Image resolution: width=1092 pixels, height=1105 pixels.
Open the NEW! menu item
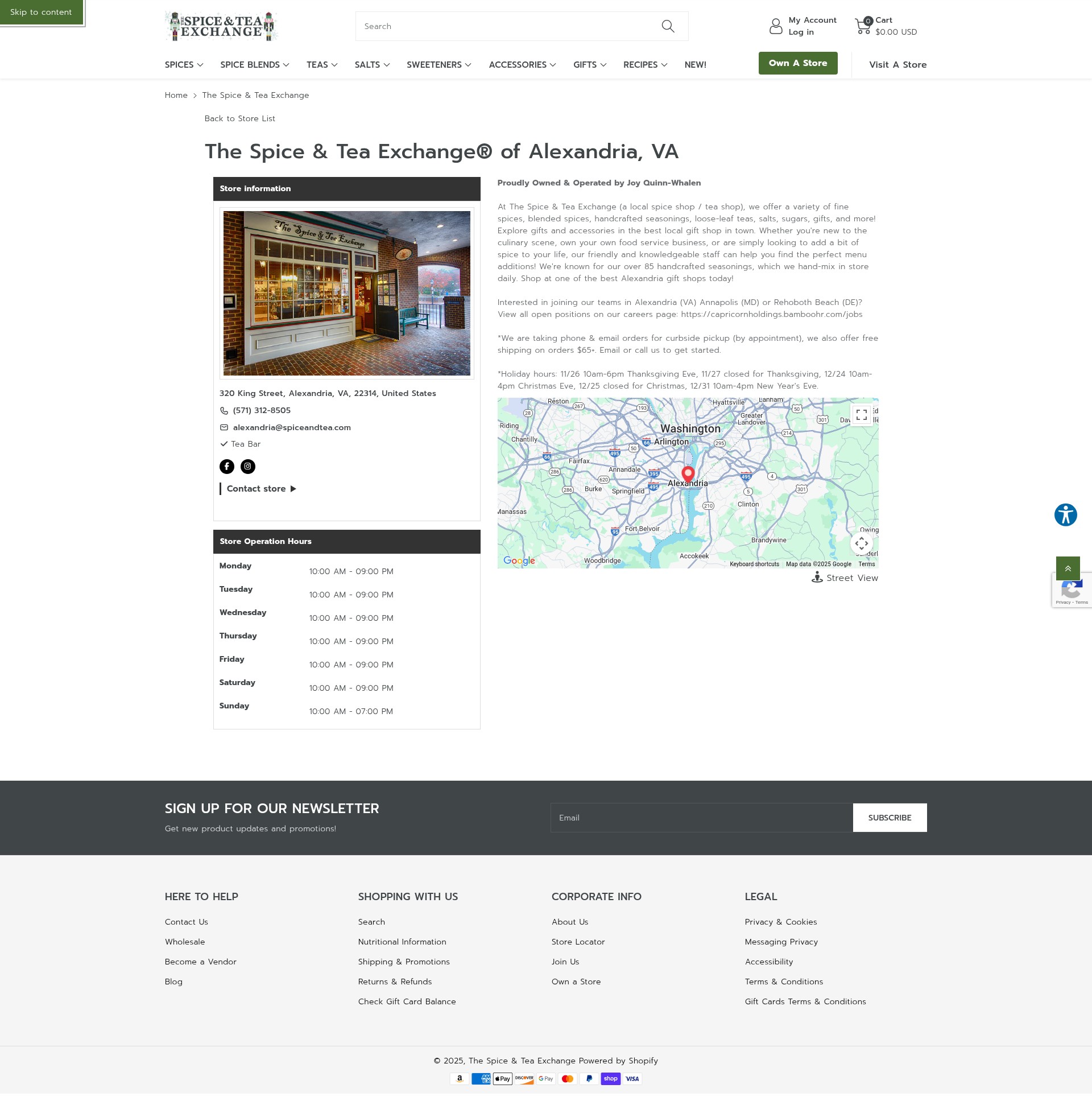pos(695,65)
